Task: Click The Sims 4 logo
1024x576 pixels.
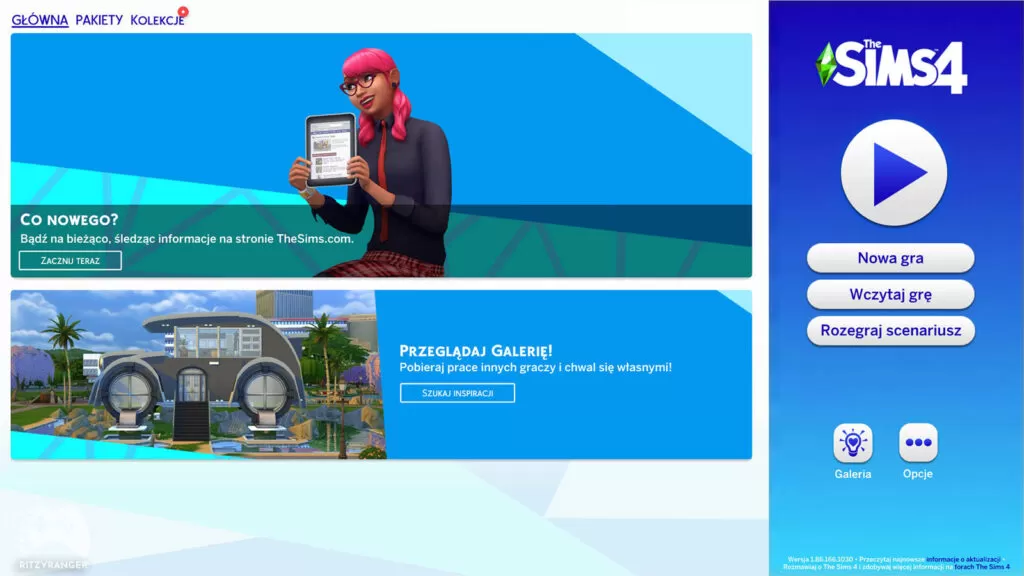Action: tap(891, 67)
